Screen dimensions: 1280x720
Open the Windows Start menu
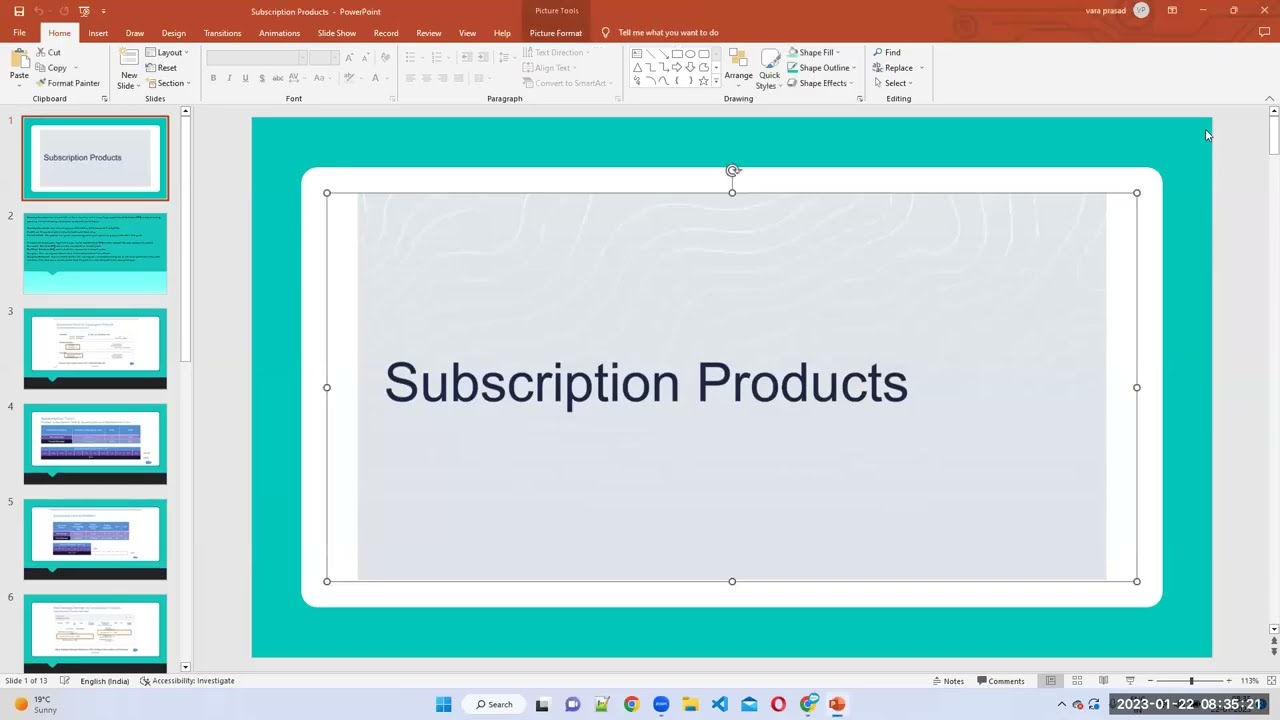pyautogui.click(x=444, y=704)
